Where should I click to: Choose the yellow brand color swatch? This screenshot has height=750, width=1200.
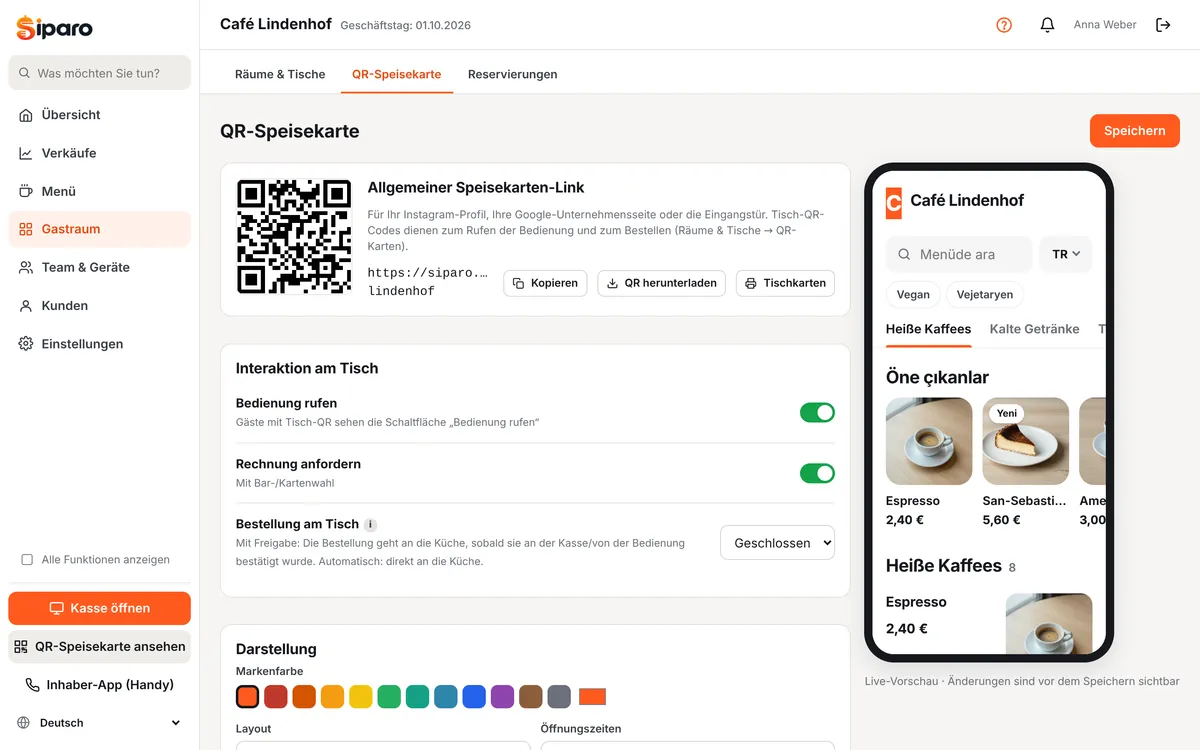click(361, 696)
